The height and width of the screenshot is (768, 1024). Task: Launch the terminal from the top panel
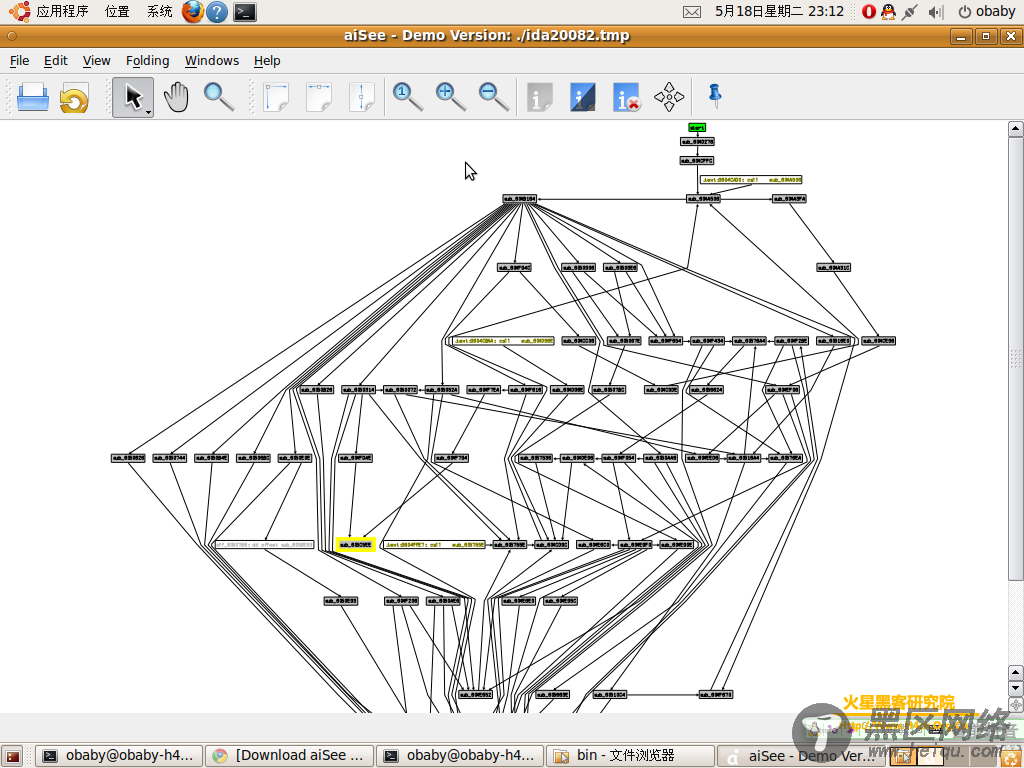pyautogui.click(x=245, y=11)
